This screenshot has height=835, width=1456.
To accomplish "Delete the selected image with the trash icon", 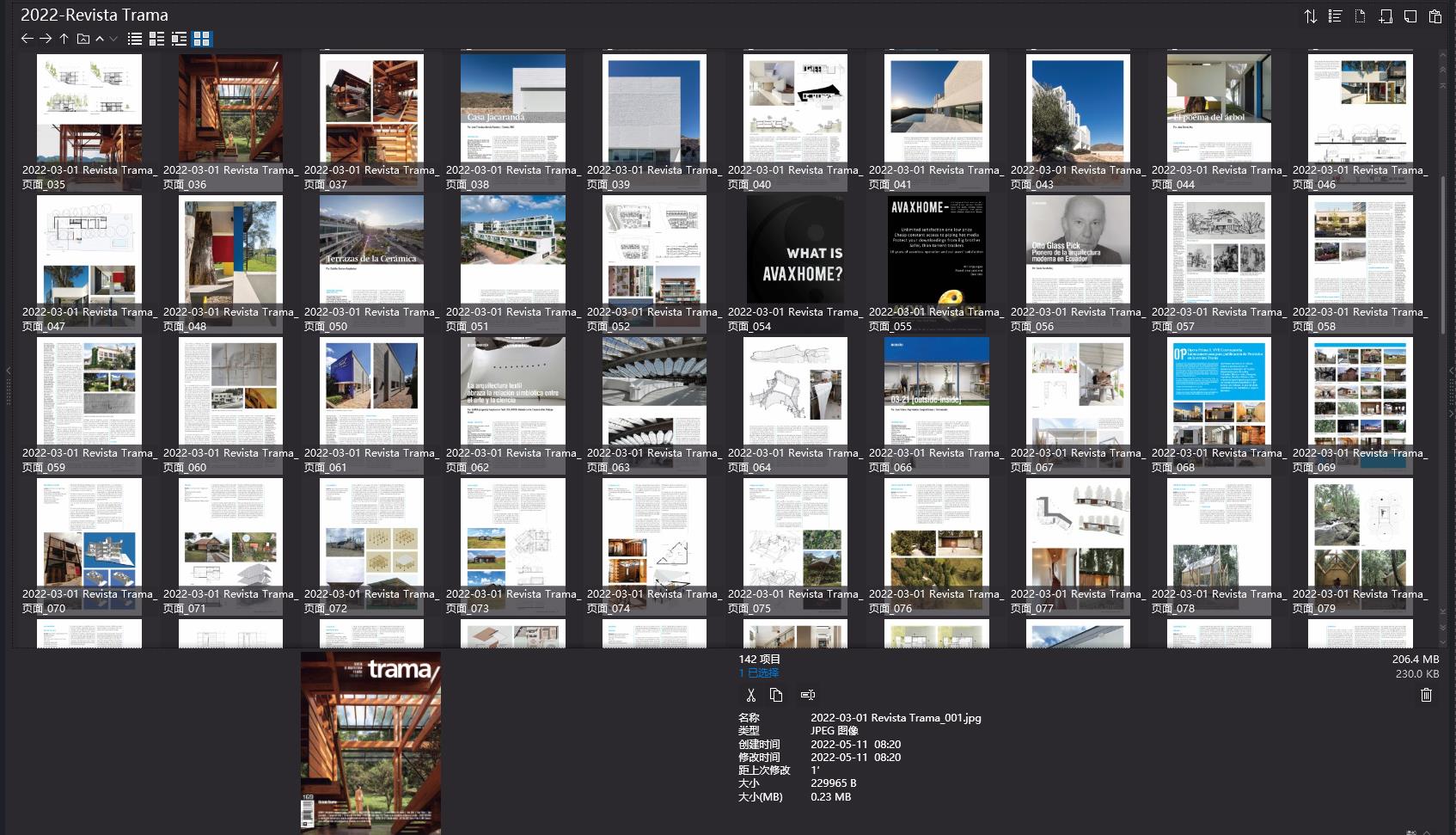I will tap(1425, 694).
